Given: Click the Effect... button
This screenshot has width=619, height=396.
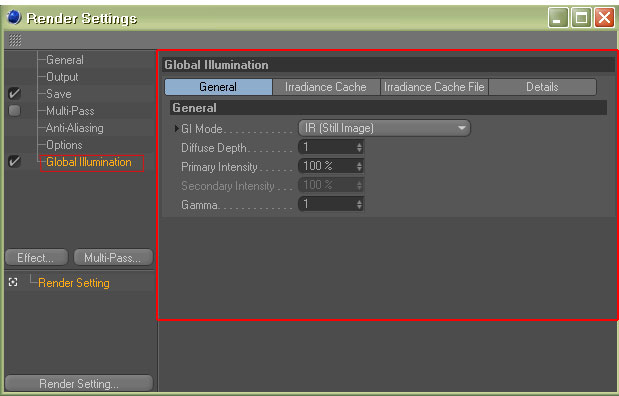Looking at the screenshot, I should (x=36, y=257).
